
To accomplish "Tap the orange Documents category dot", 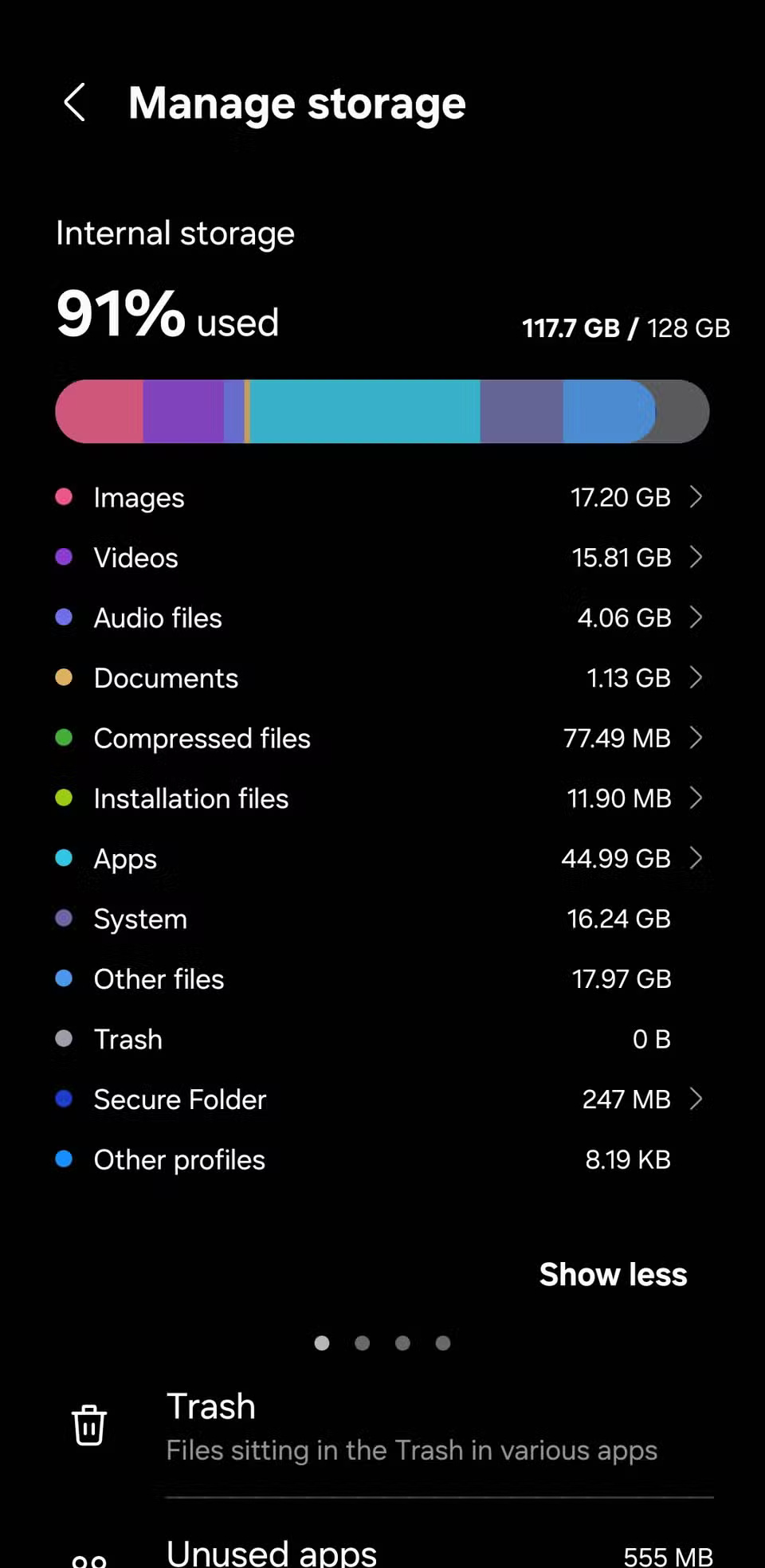I will [64, 677].
